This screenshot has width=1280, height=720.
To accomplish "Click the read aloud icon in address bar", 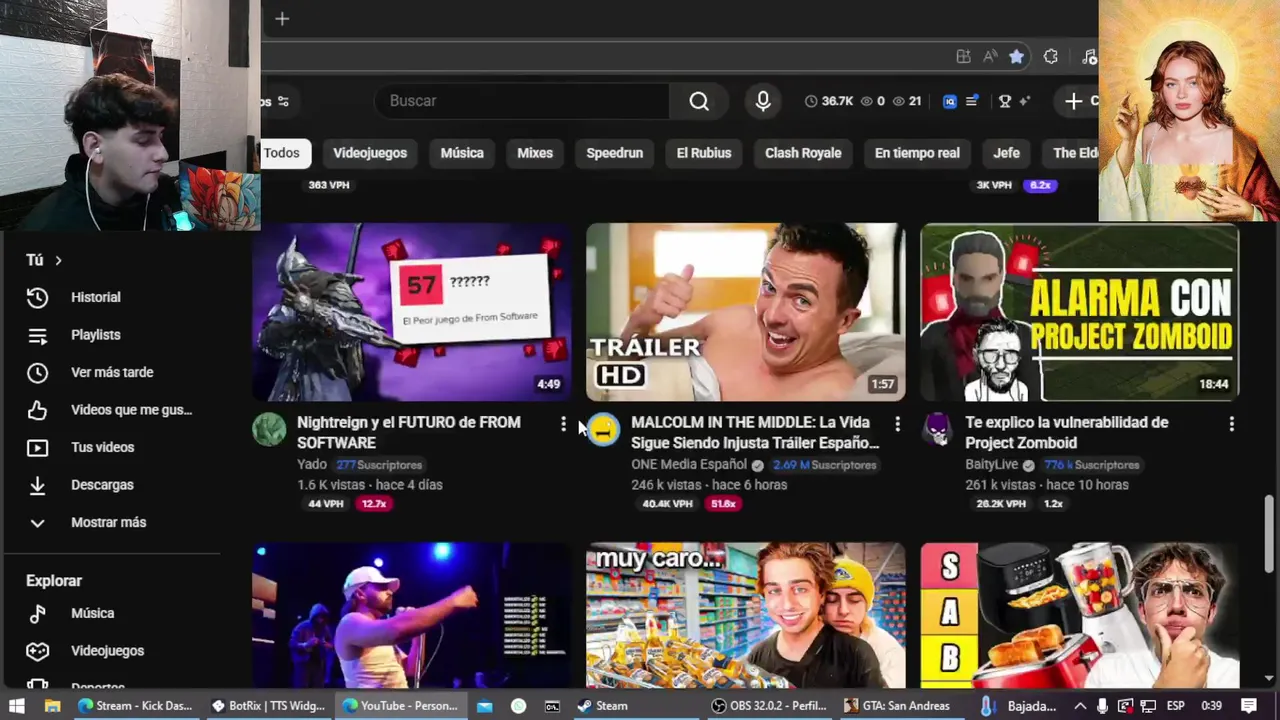I will coord(990,57).
